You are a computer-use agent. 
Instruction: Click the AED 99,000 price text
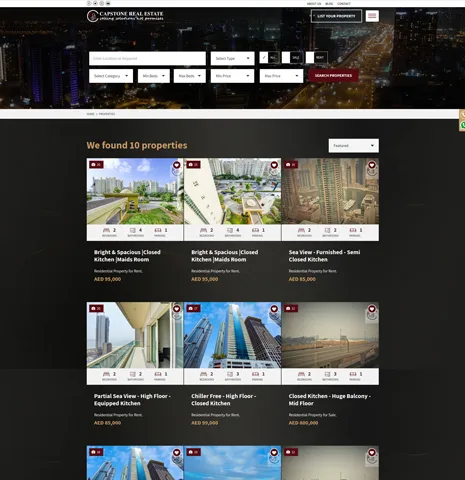click(x=205, y=423)
